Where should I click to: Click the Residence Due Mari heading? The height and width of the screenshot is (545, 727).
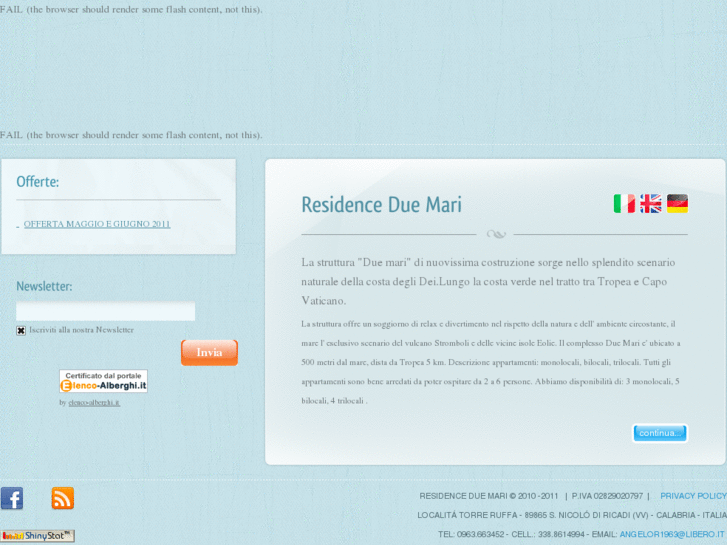[382, 205]
